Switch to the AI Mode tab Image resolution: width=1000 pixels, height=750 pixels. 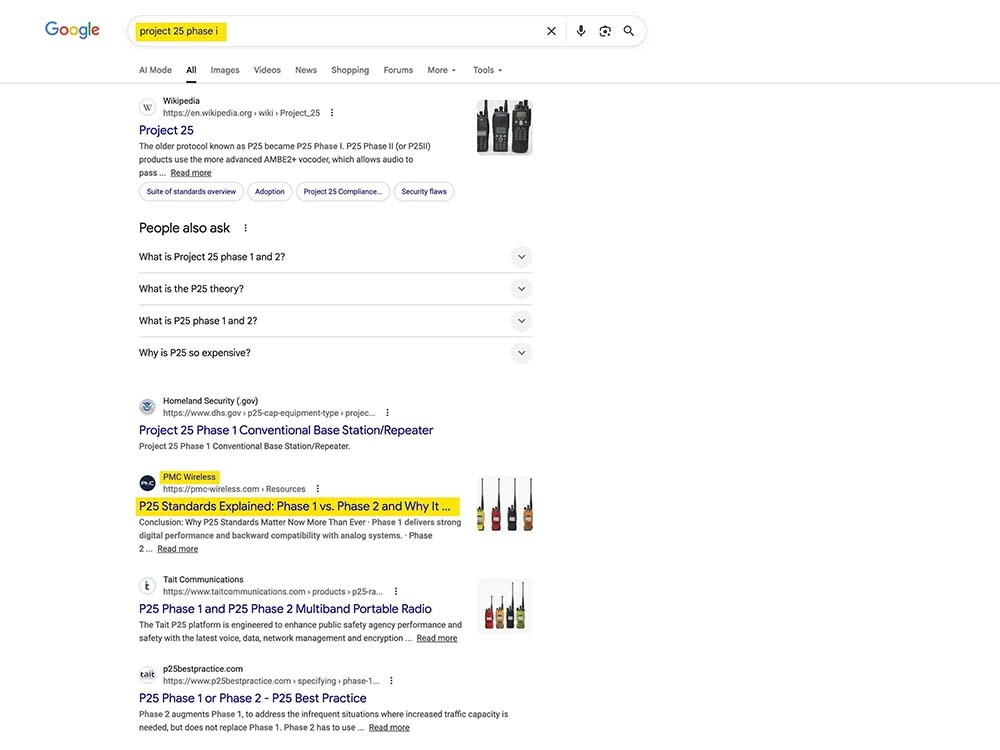pos(155,70)
